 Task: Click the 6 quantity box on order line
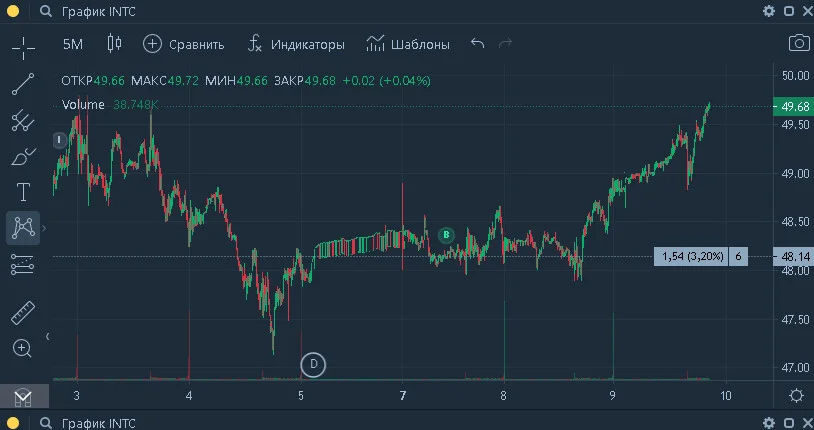[738, 257]
